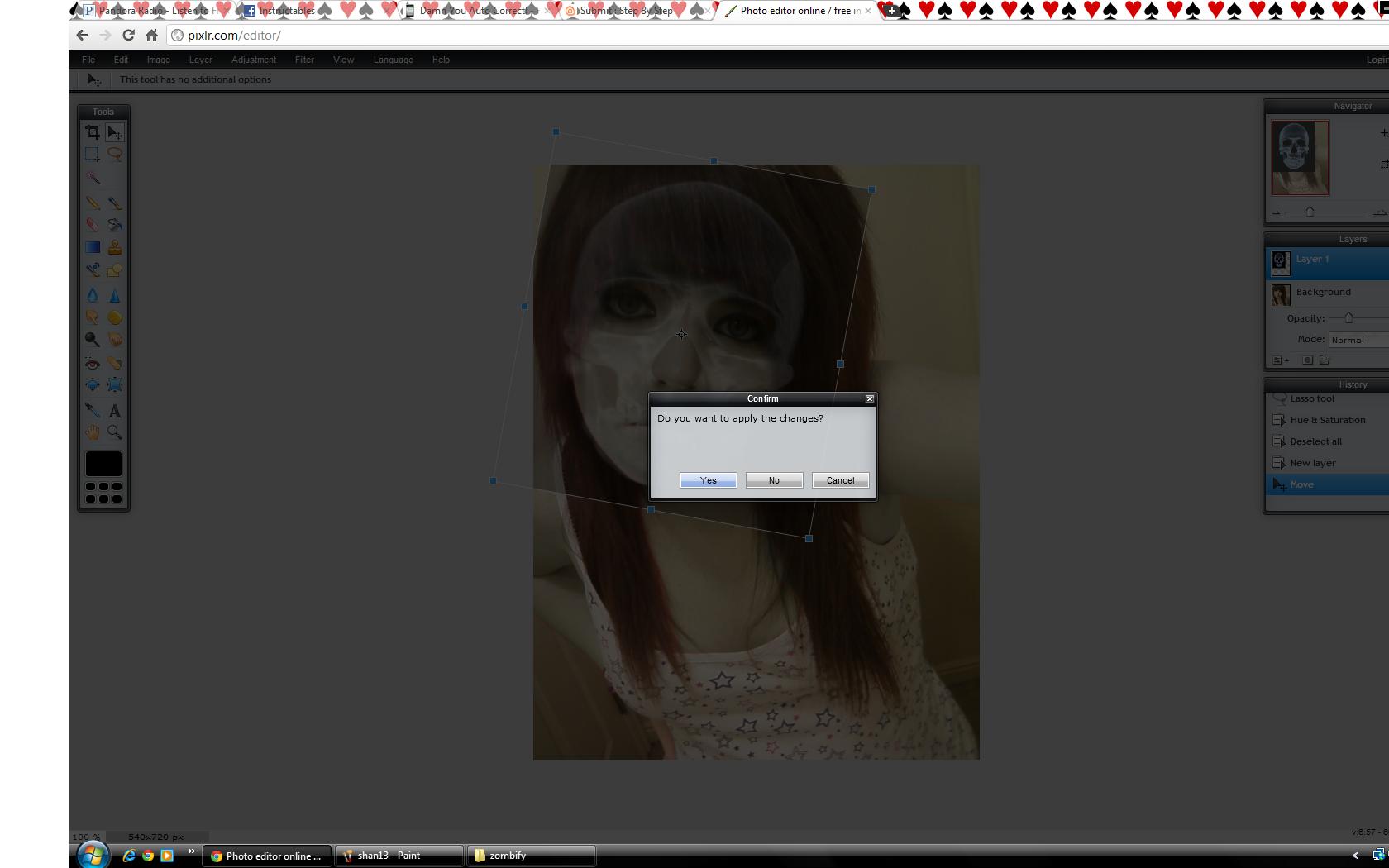
Task: Open shan13 - Paint from taskbar
Action: click(399, 856)
